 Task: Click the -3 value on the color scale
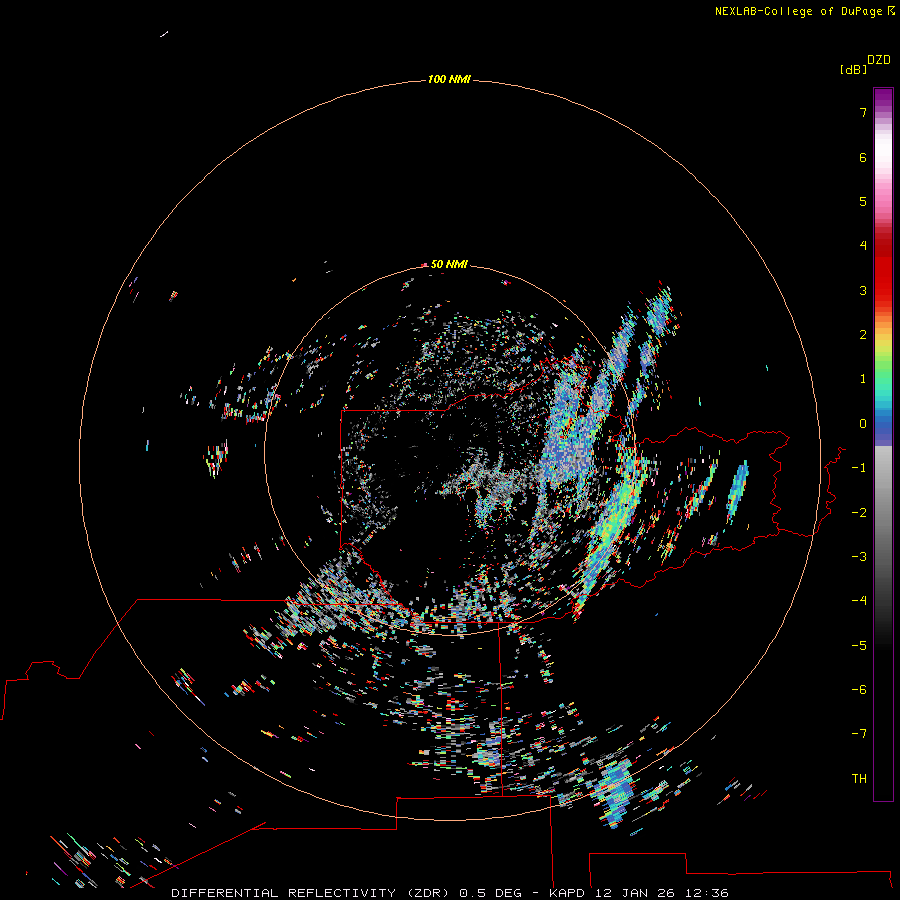click(x=859, y=556)
